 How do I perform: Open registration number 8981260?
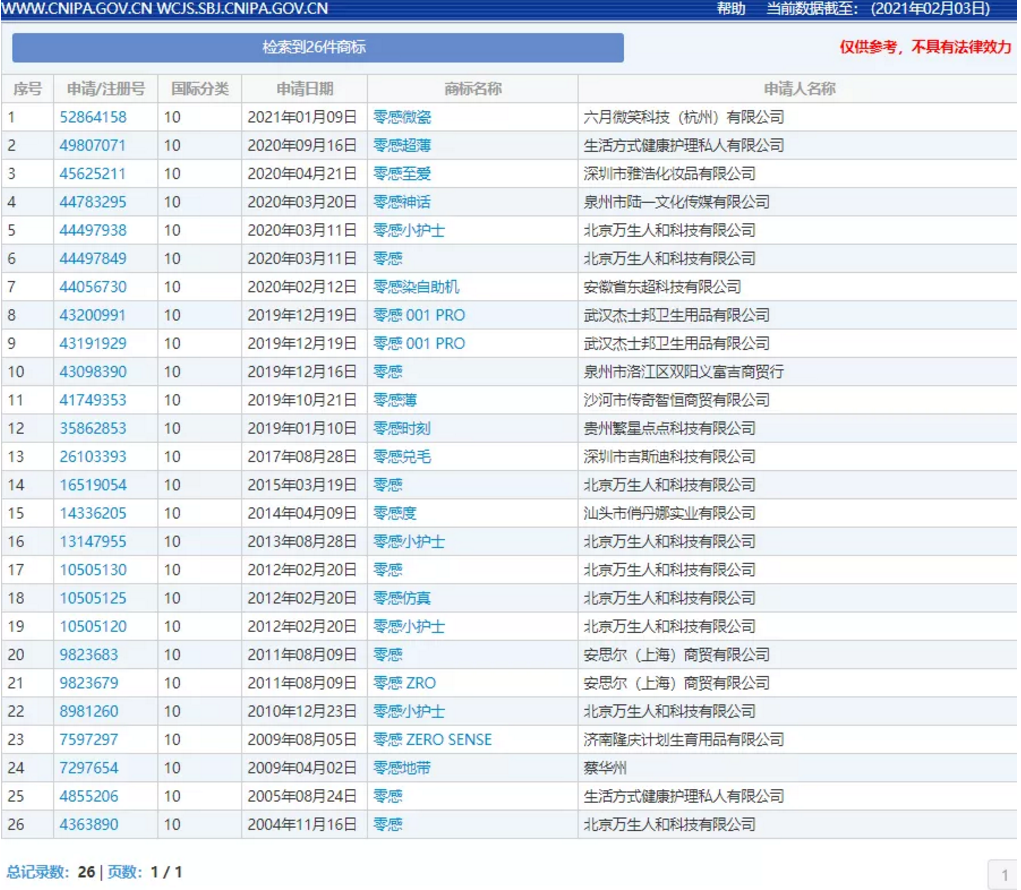[x=89, y=712]
